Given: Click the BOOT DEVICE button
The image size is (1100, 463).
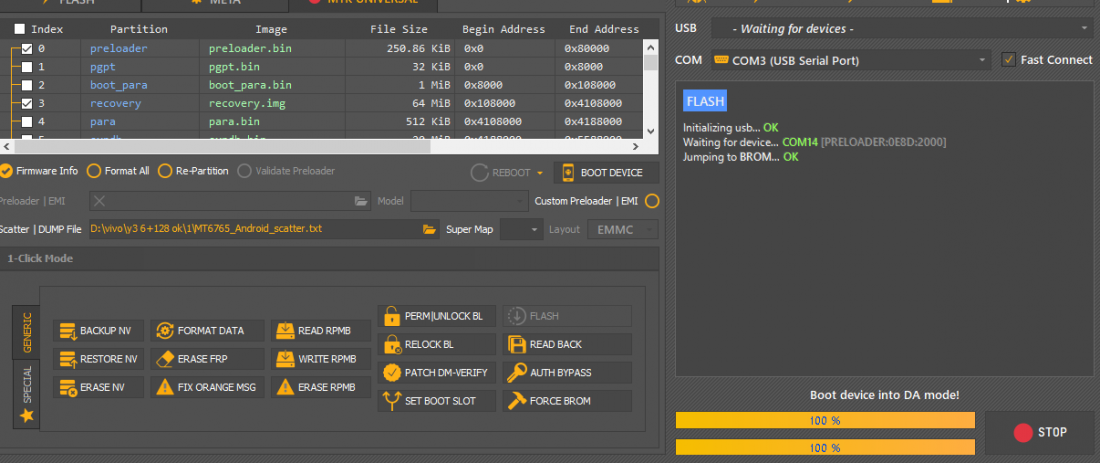Looking at the screenshot, I should [x=606, y=173].
